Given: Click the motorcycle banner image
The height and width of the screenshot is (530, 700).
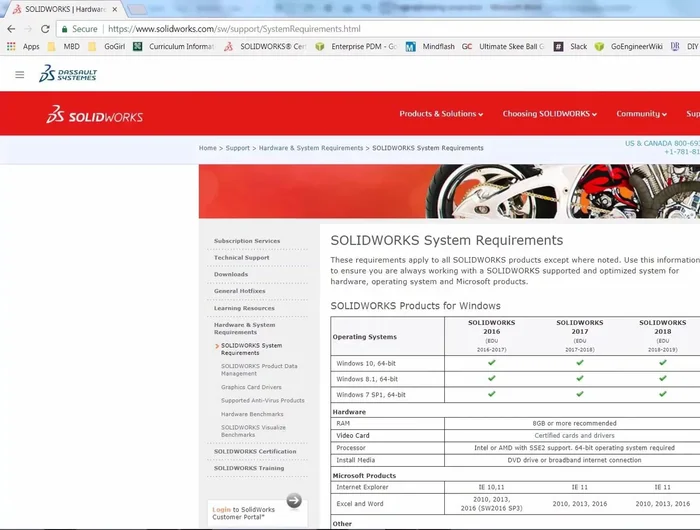Looking at the screenshot, I should point(449,192).
